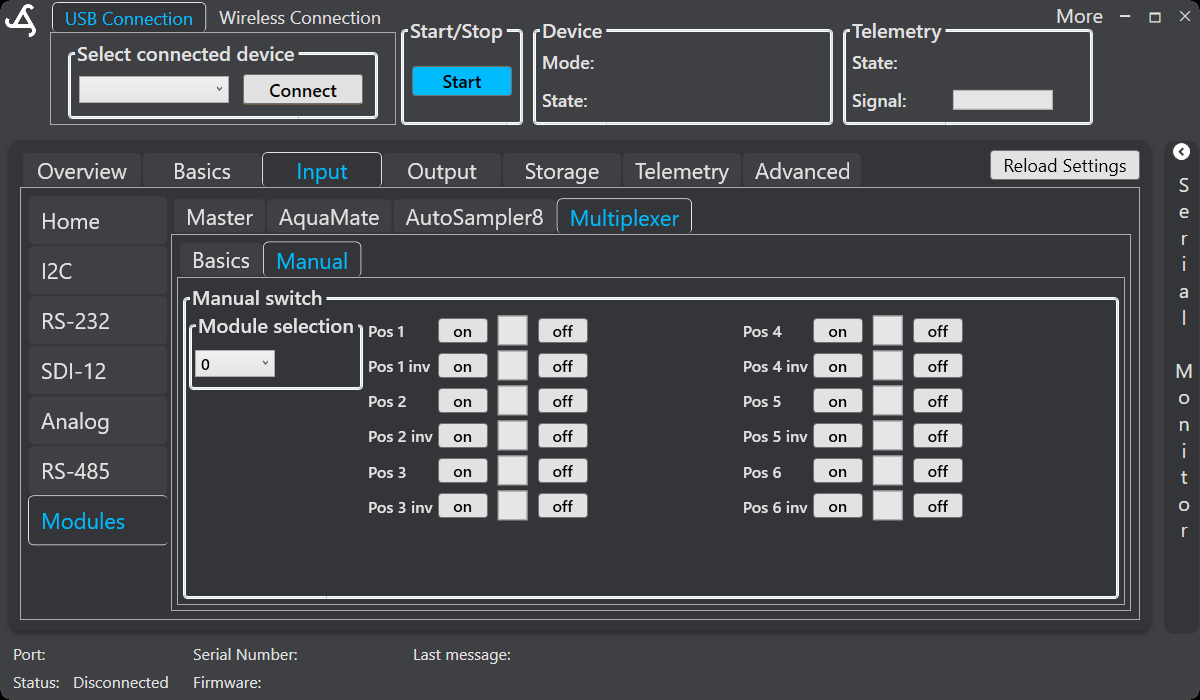Turn Pos 3 off
Viewport: 1200px width, 700px height.
coord(563,471)
